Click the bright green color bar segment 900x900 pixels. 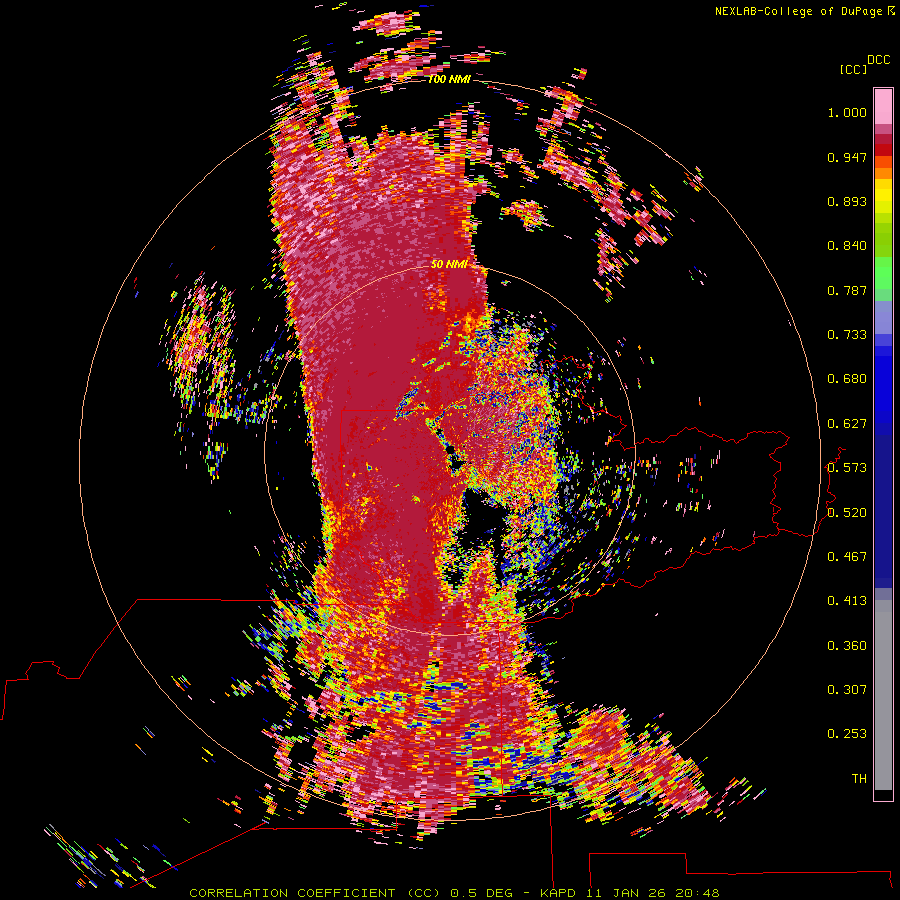[x=883, y=273]
